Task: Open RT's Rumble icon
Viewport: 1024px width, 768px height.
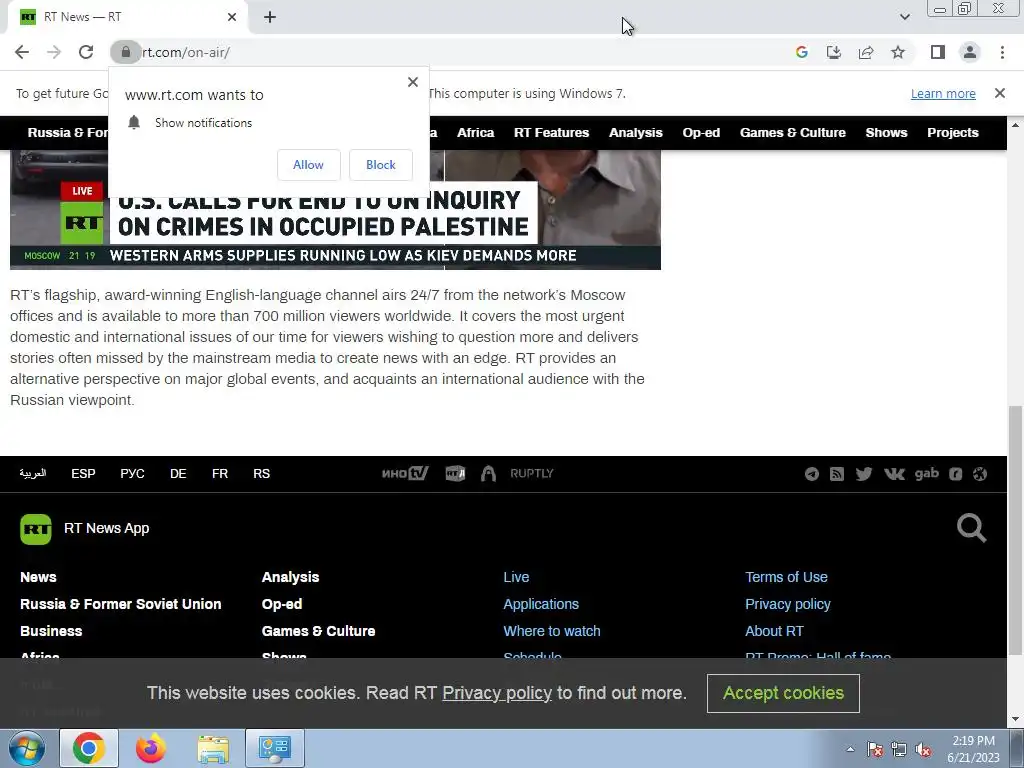Action: 955,474
